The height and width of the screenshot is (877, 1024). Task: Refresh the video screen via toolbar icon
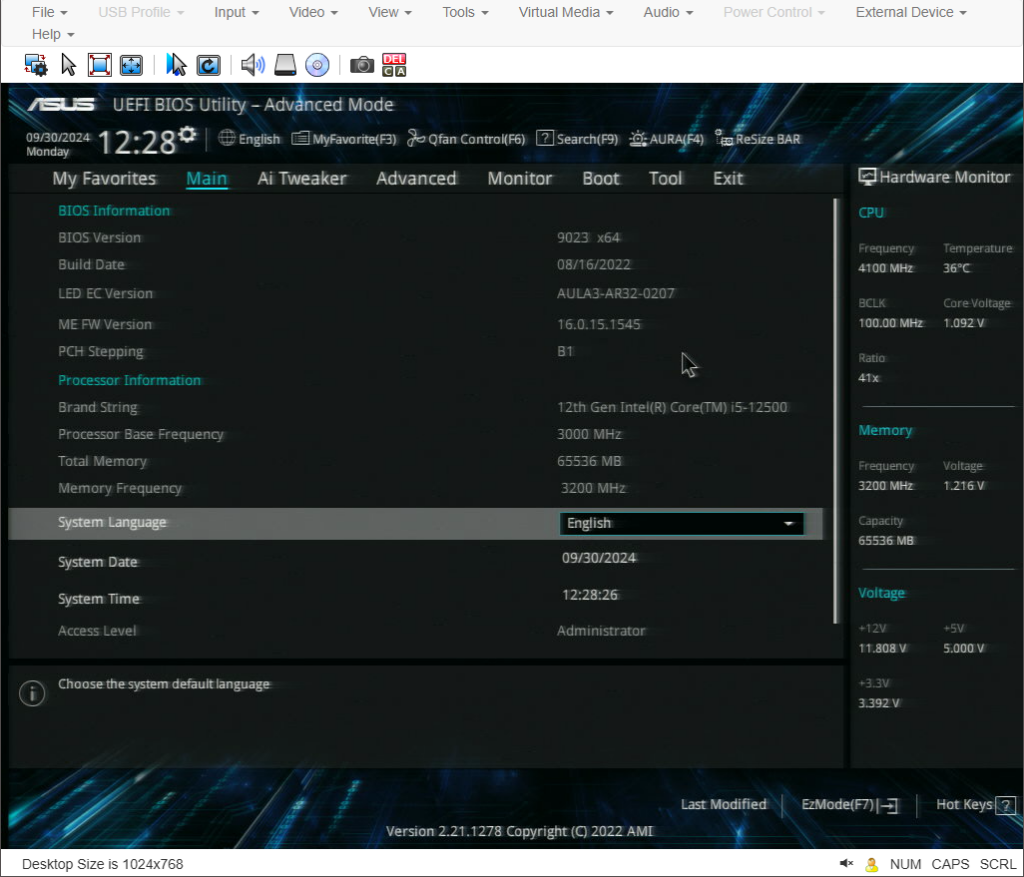point(208,64)
